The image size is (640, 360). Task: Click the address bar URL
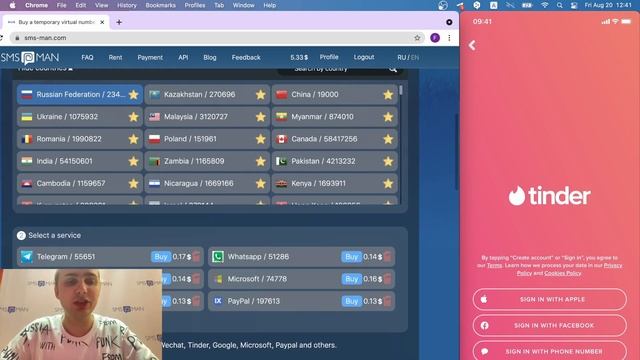click(45, 38)
